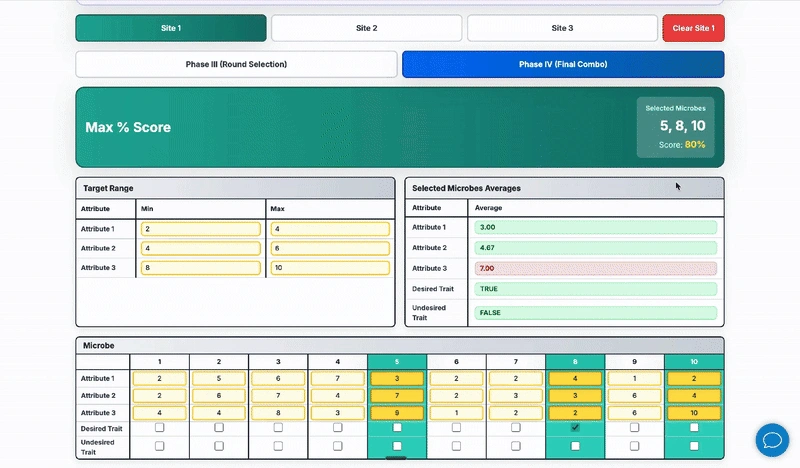
Task: Click microbe 1 Attribute 1 value field
Action: coord(159,379)
